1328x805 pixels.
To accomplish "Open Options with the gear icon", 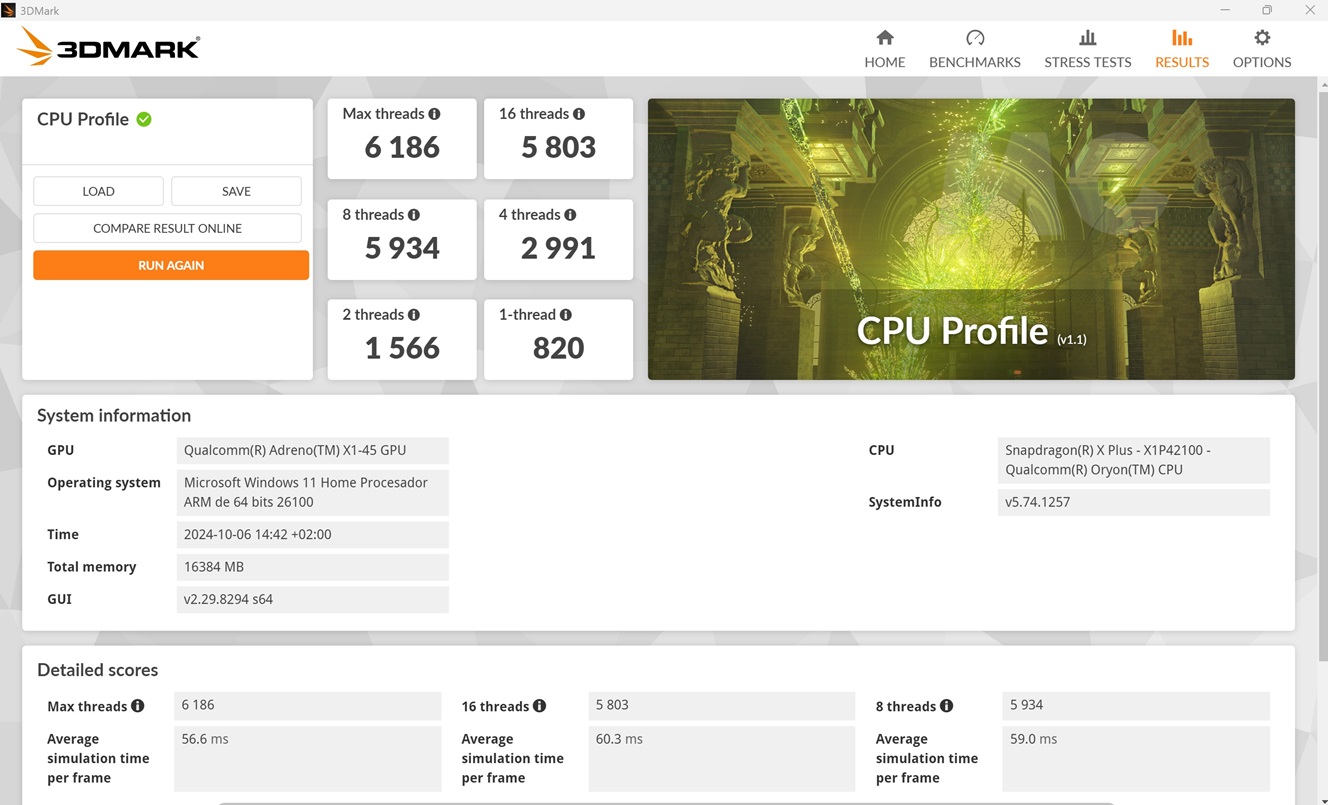I will (1261, 38).
